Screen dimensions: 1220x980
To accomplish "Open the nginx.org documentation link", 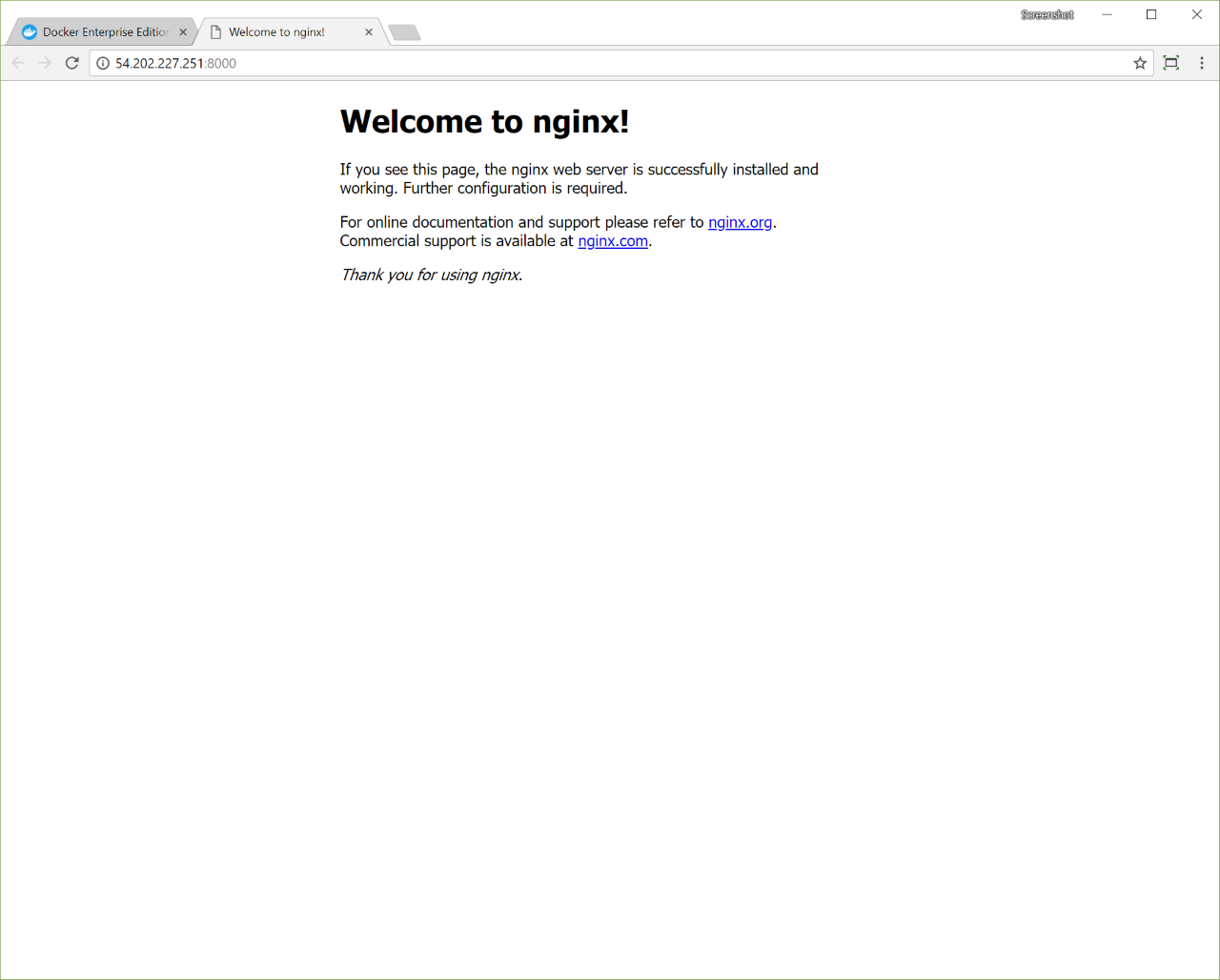I will point(740,222).
